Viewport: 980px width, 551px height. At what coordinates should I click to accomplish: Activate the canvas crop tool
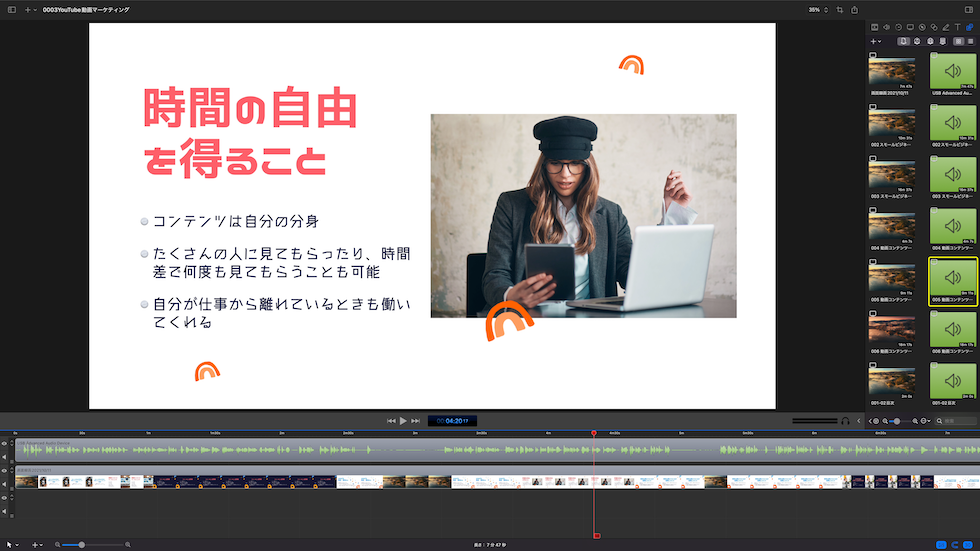point(839,10)
